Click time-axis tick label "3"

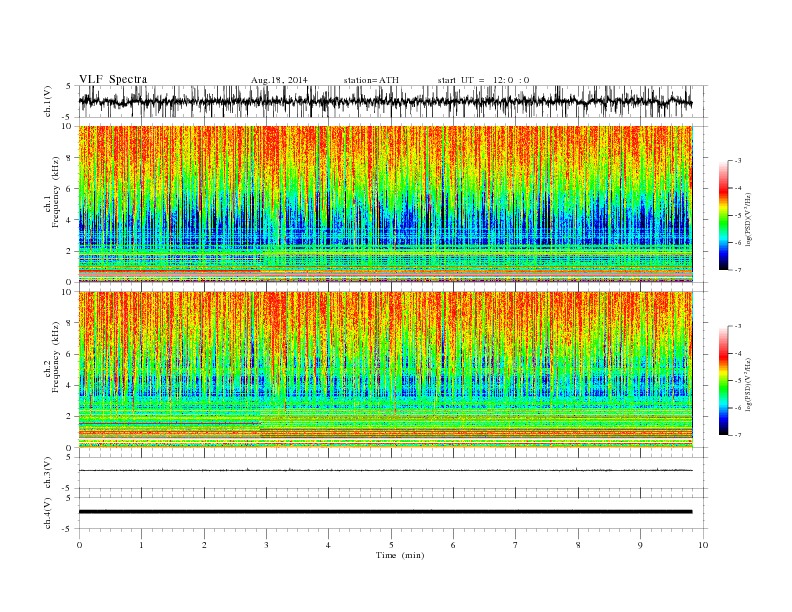pos(267,545)
